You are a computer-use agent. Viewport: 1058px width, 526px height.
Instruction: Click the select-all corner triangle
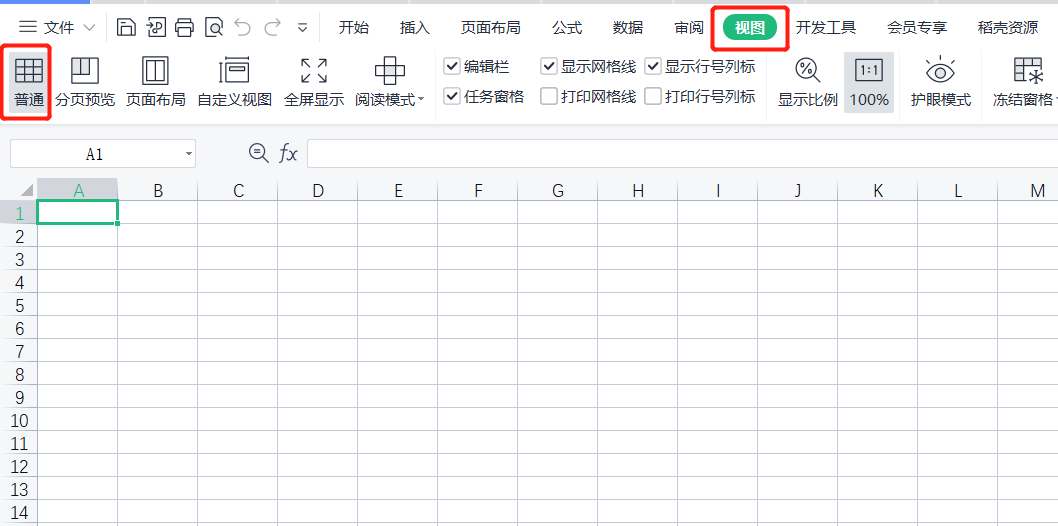27,189
